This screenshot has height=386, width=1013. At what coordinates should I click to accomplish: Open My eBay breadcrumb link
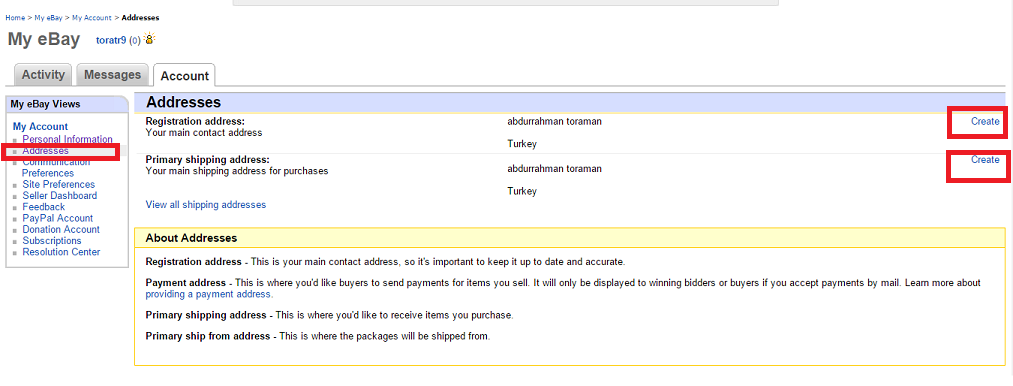click(48, 17)
